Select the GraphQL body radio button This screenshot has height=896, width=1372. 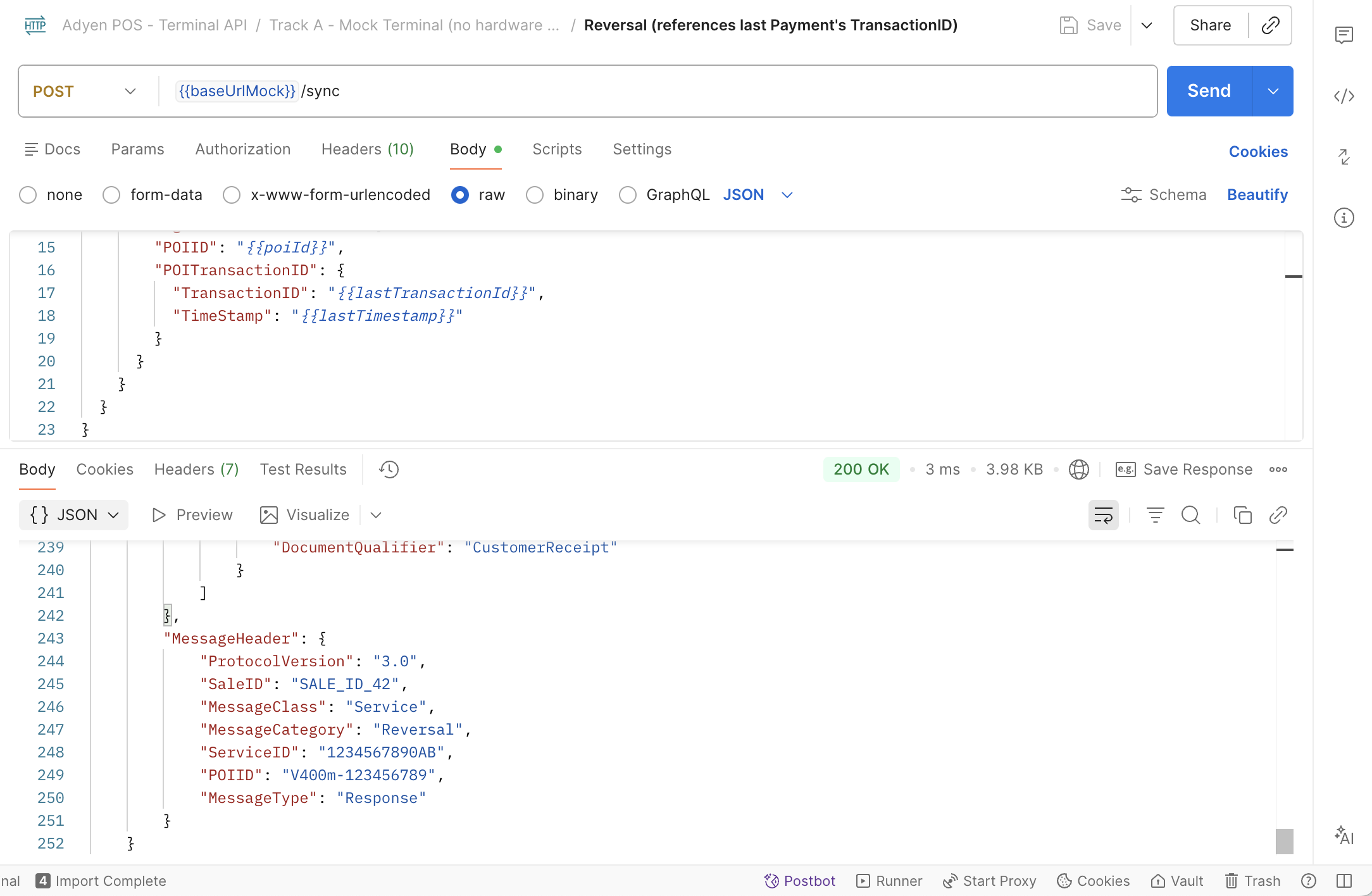point(628,195)
